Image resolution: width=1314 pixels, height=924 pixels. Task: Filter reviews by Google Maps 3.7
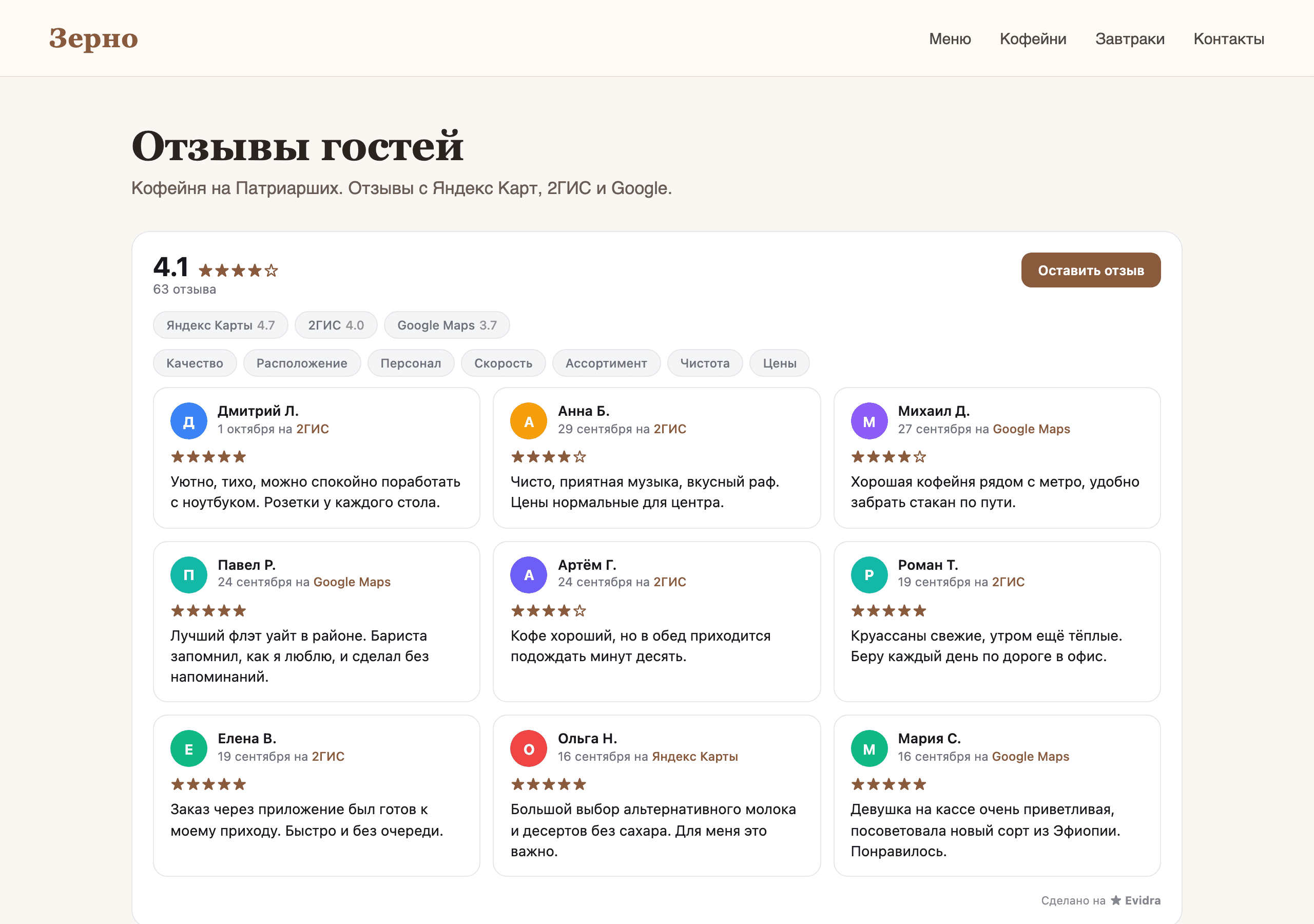point(447,325)
